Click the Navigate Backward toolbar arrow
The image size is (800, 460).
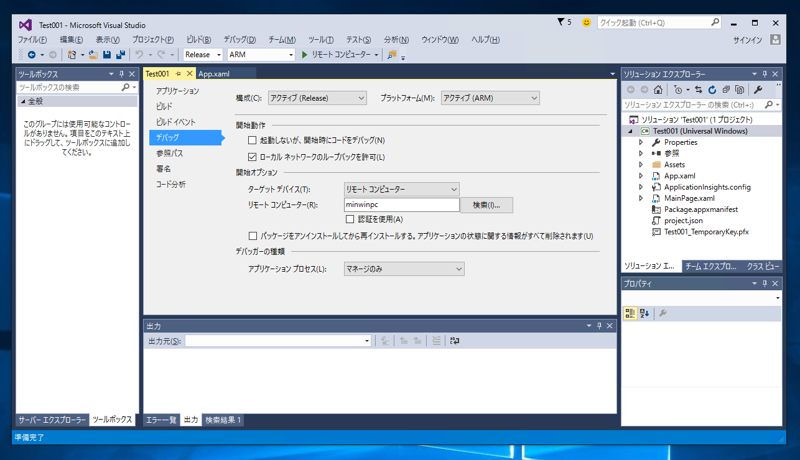tap(32, 55)
